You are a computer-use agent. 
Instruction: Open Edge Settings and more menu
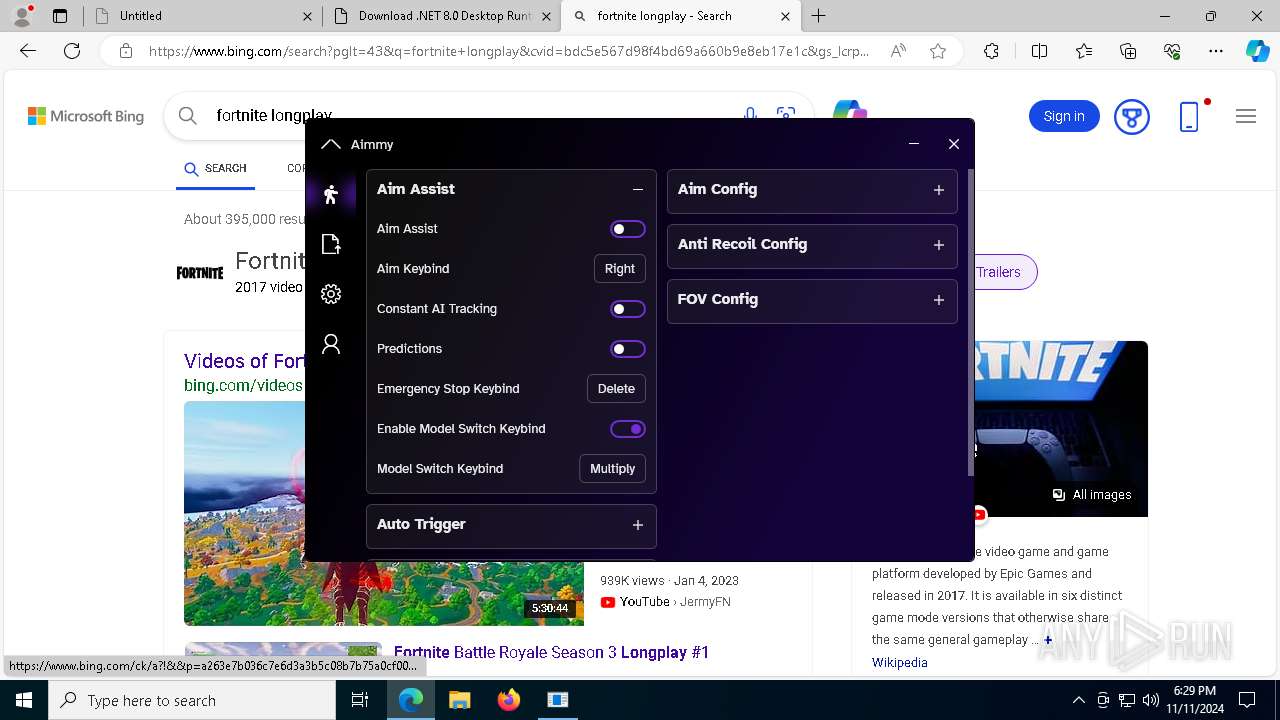[1216, 51]
